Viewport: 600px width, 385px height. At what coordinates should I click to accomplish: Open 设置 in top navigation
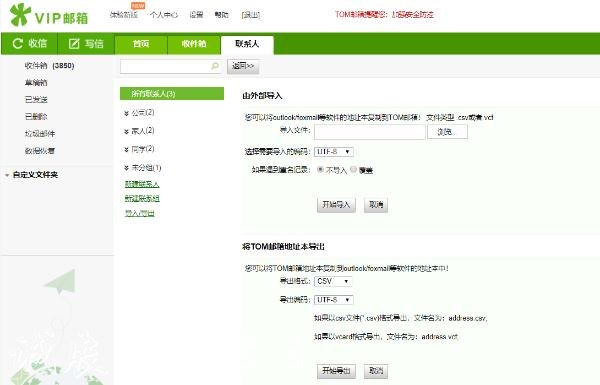(x=196, y=15)
